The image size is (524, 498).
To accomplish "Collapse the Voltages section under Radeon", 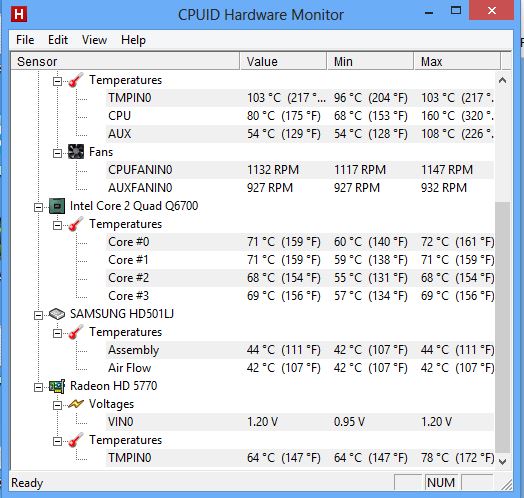I will coord(57,405).
